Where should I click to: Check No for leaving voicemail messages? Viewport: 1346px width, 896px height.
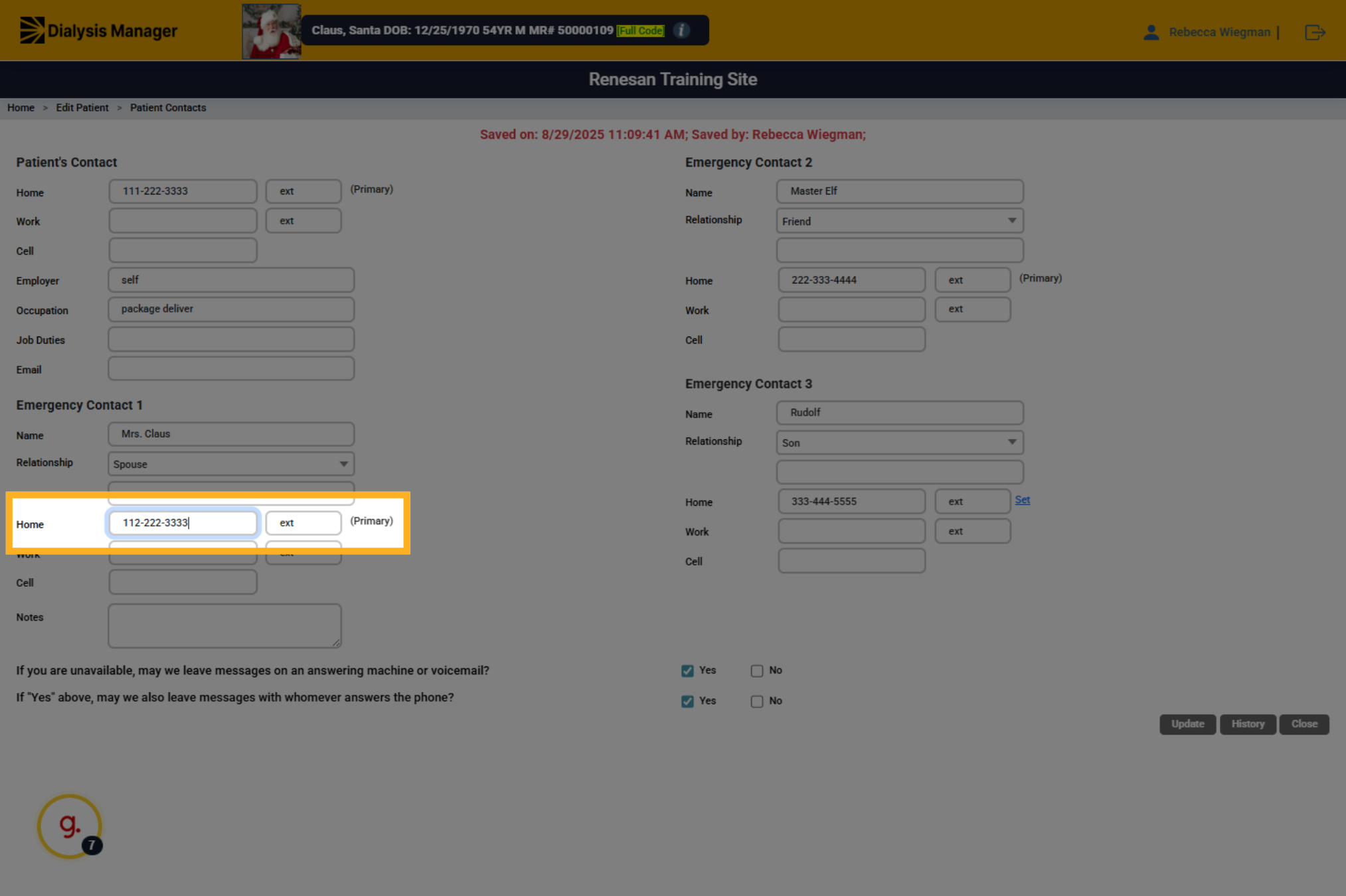click(x=756, y=671)
